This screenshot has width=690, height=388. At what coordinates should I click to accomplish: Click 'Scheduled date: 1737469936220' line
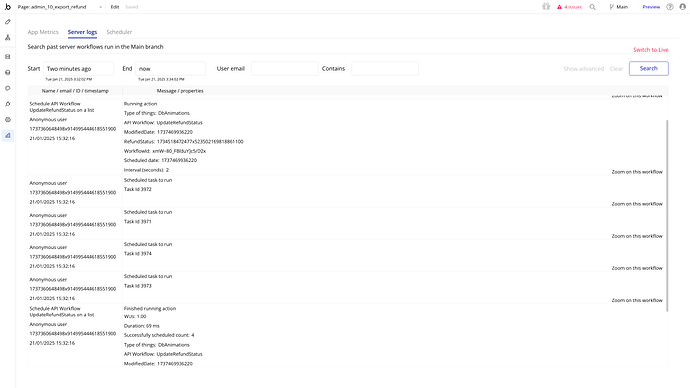coord(161,161)
